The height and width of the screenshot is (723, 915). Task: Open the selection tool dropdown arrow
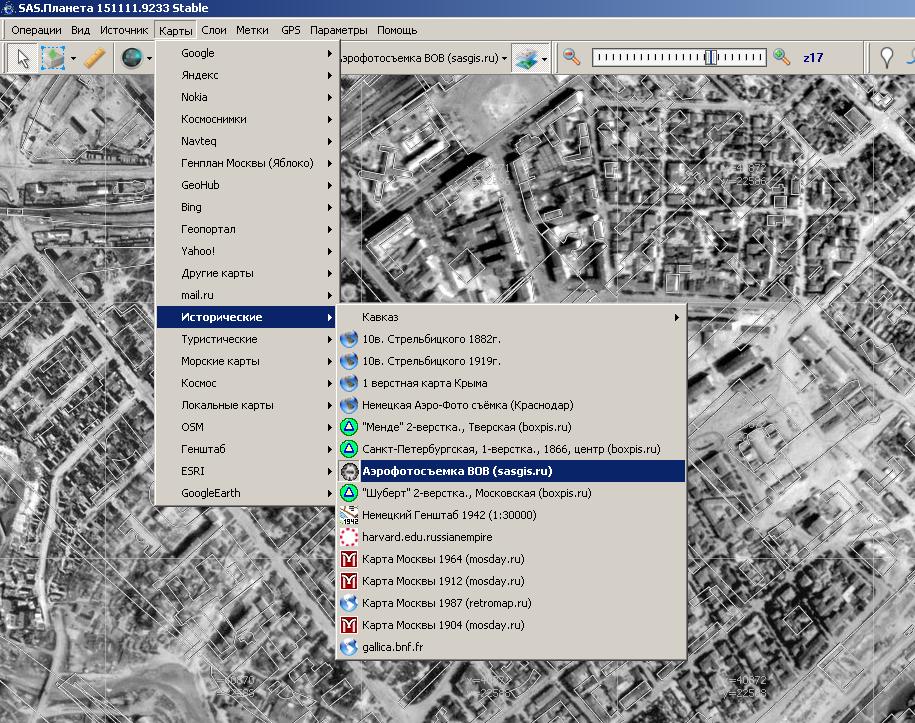coord(73,58)
